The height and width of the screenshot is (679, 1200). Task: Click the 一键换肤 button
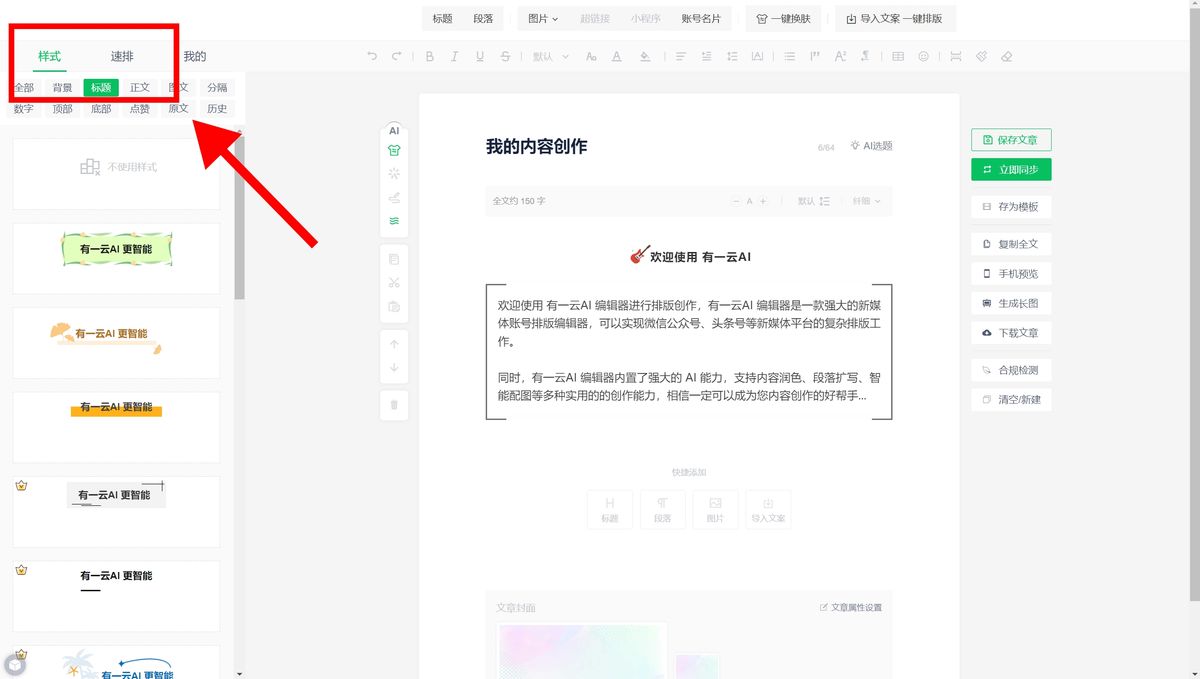tap(784, 18)
